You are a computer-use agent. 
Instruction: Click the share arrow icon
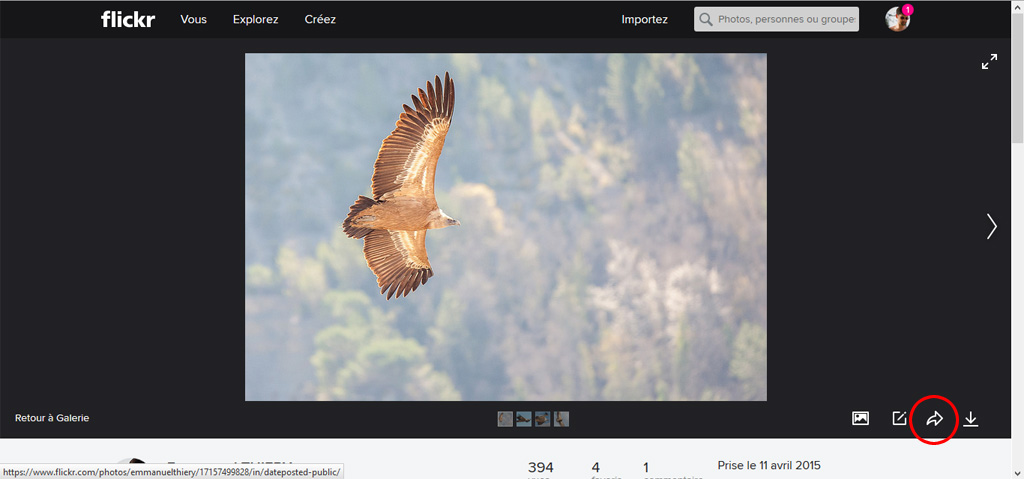tap(935, 419)
